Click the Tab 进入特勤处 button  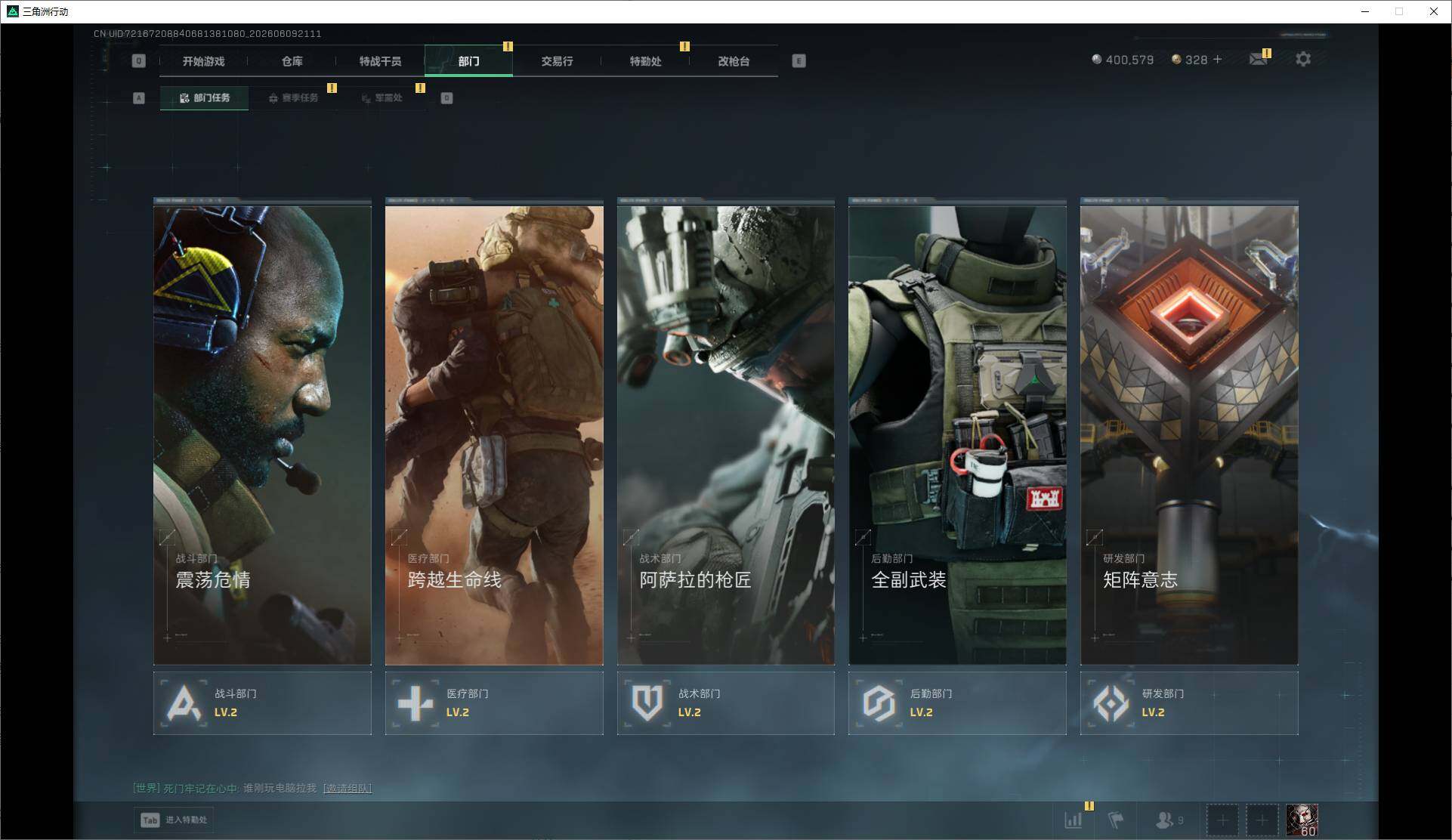click(174, 820)
